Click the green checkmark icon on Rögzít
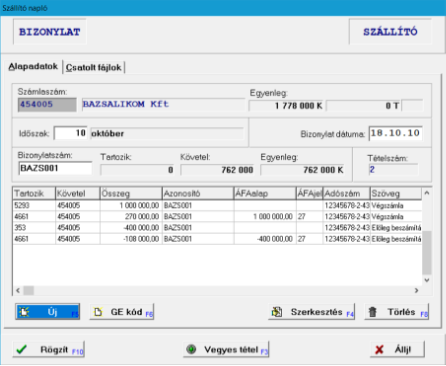This screenshot has width=446, height=366. (x=22, y=349)
